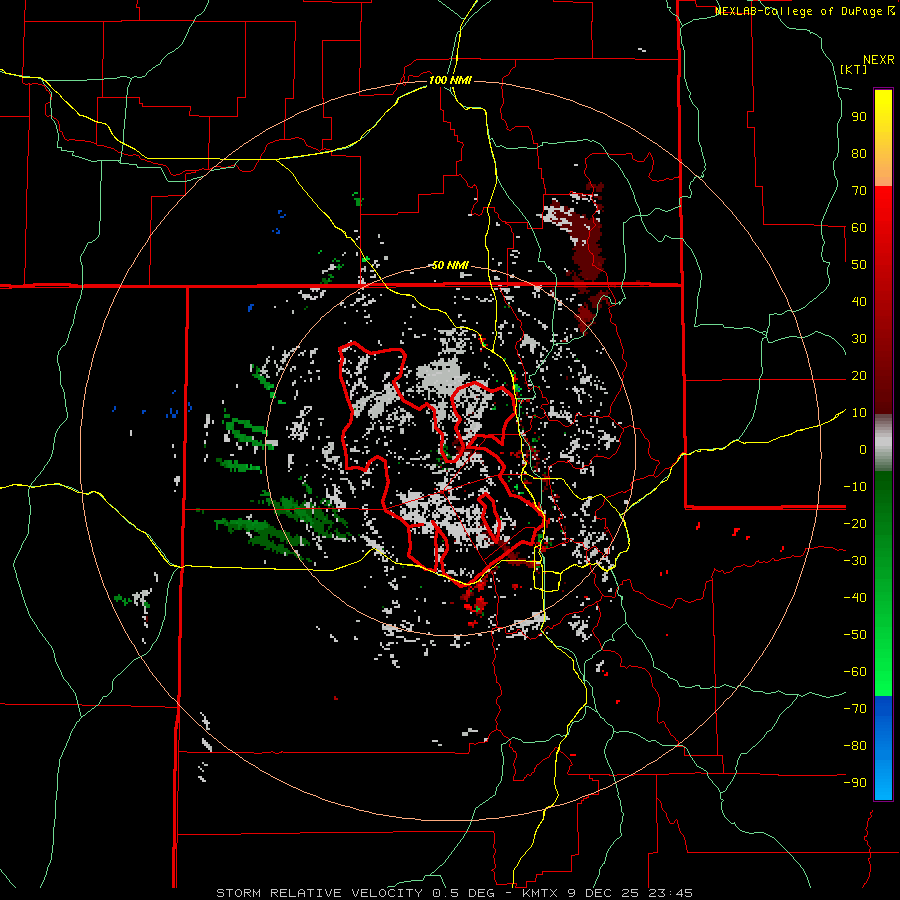Image resolution: width=900 pixels, height=900 pixels.
Task: Click the 90 value on the scale
Action: point(858,116)
